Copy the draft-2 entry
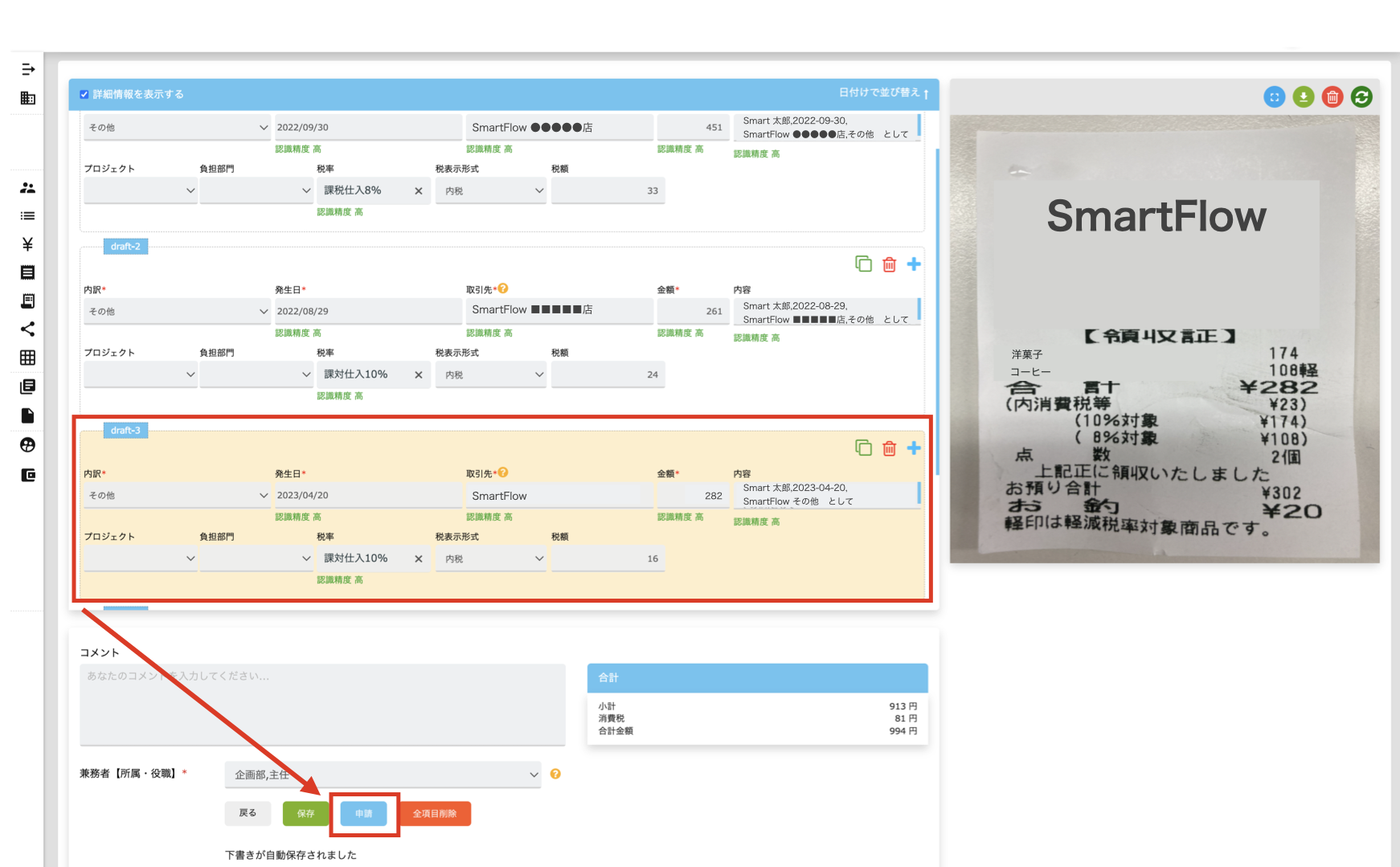The image size is (1400, 867). click(x=864, y=264)
